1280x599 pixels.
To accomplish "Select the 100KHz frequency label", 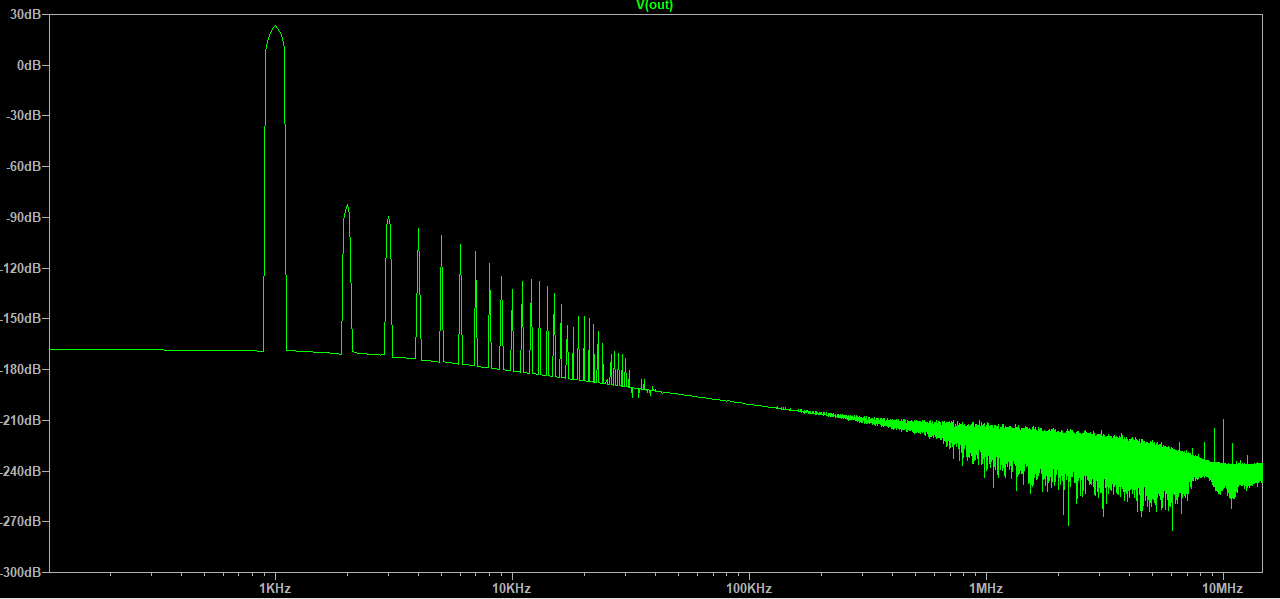I will (749, 587).
